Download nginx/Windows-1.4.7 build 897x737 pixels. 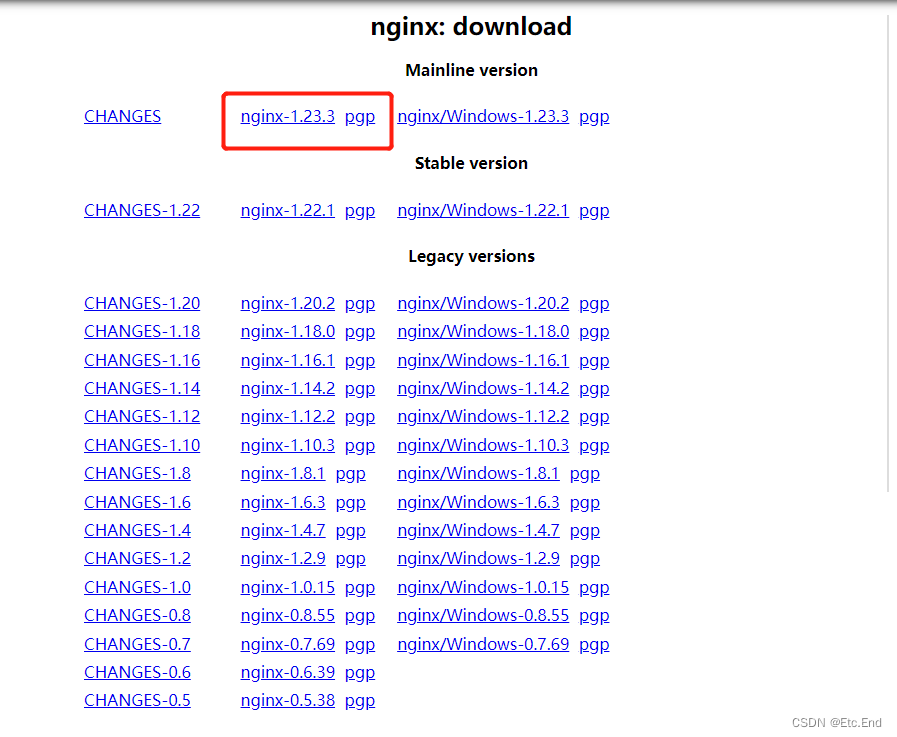click(x=479, y=530)
